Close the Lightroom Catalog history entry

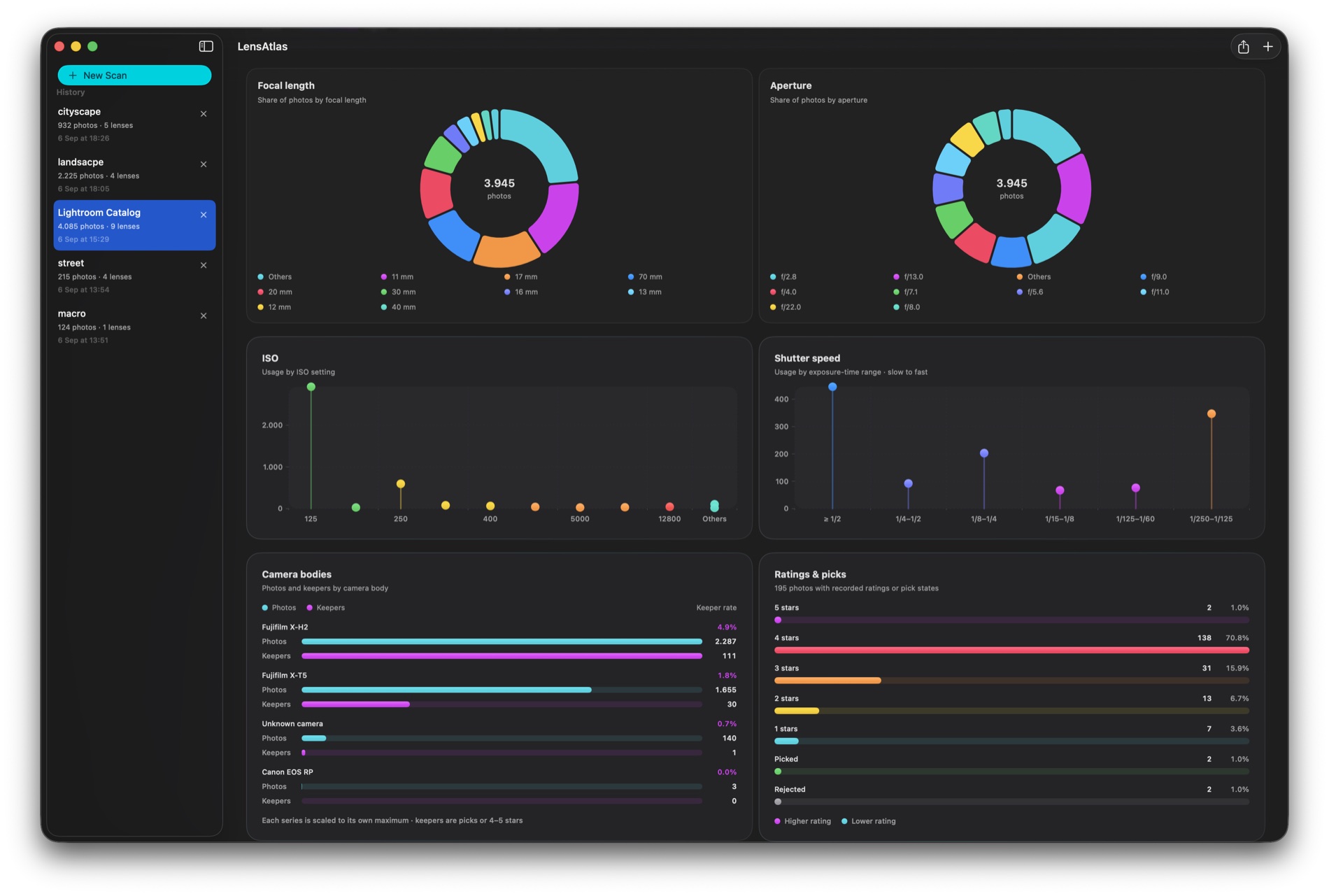(204, 215)
